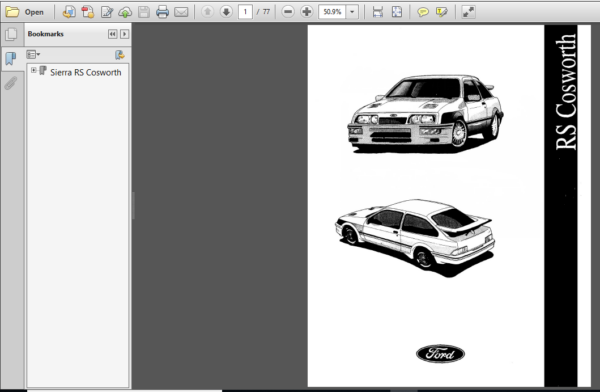Click the Zoom in plus button
The height and width of the screenshot is (392, 600).
pos(307,12)
